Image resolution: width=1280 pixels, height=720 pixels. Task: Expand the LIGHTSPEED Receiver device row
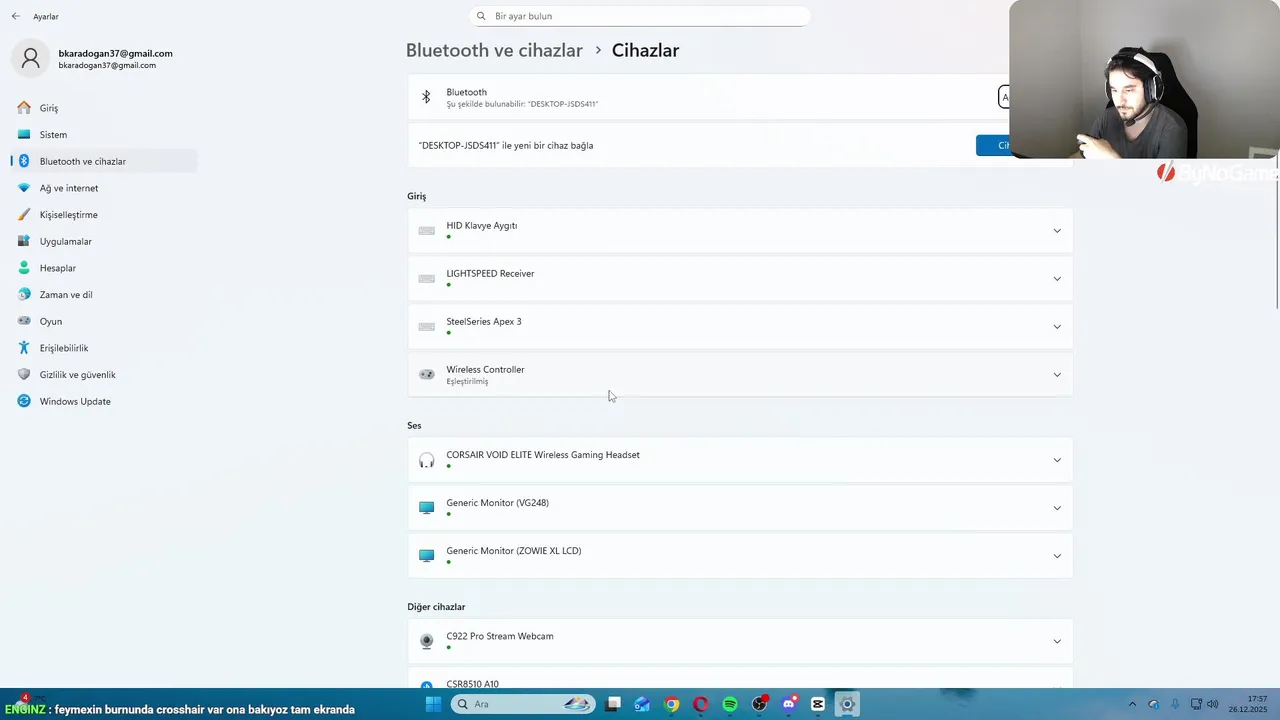[740, 279]
